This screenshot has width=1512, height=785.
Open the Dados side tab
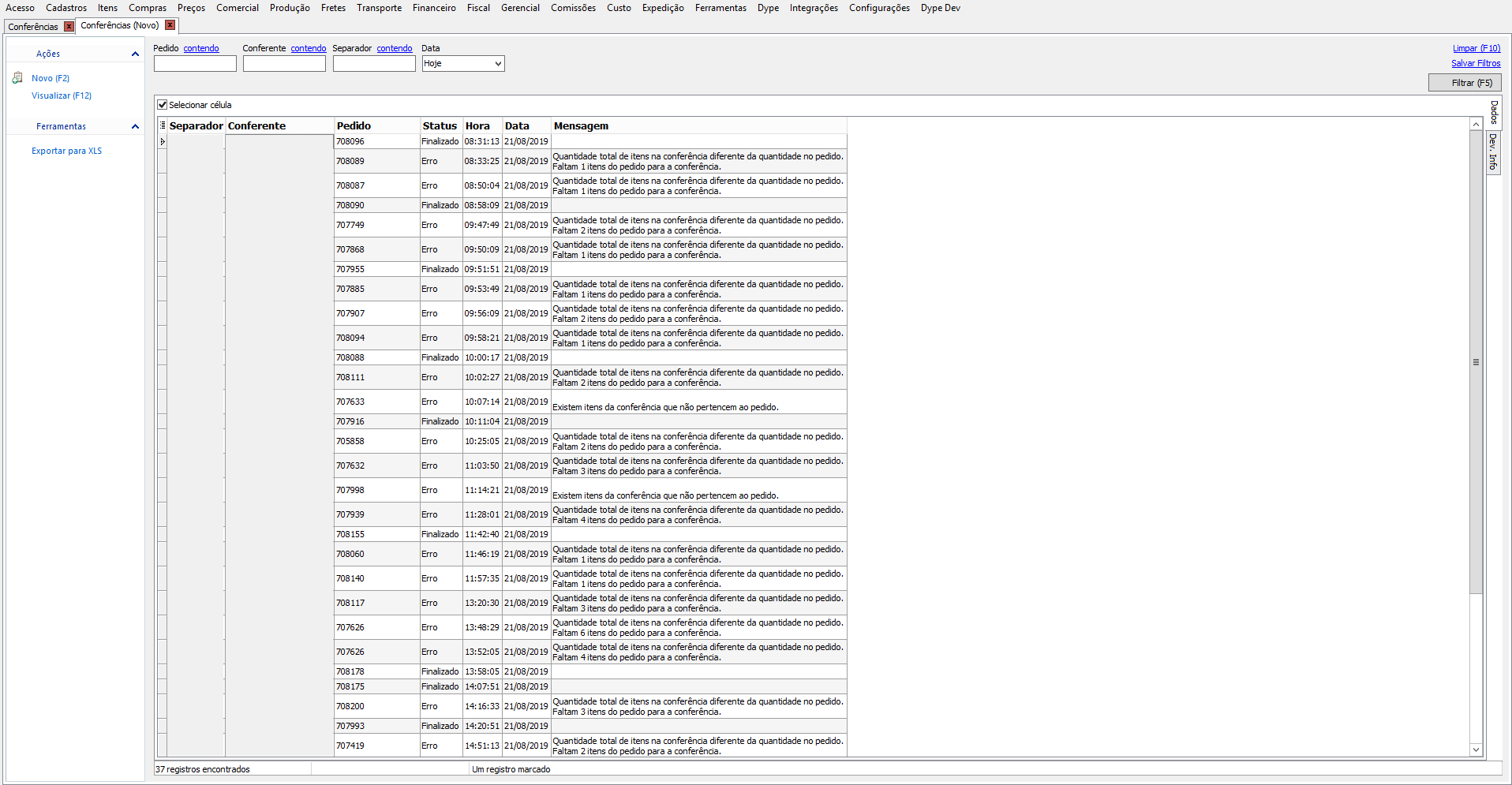1494,112
